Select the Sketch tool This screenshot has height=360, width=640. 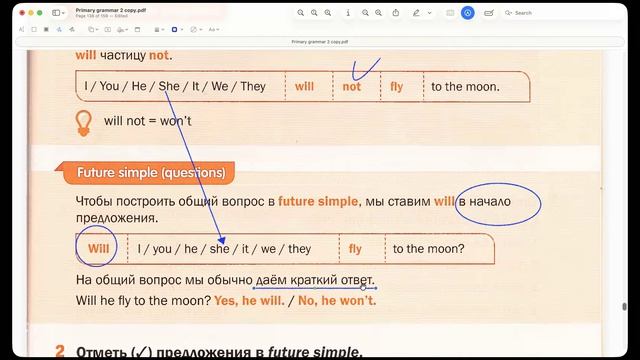coord(59,29)
